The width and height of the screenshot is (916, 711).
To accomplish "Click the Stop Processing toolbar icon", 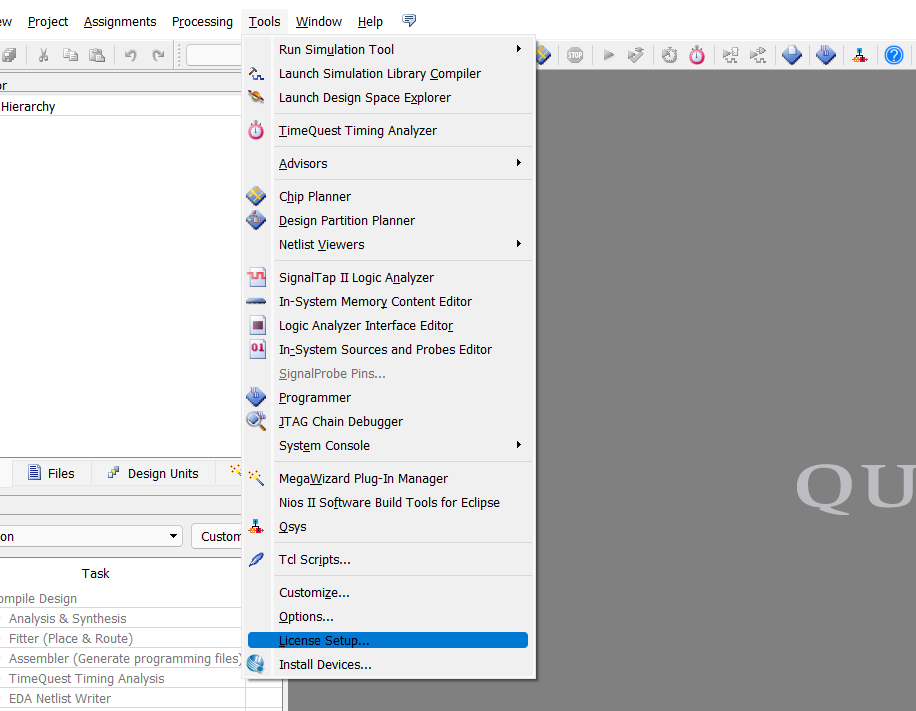I will pyautogui.click(x=575, y=56).
